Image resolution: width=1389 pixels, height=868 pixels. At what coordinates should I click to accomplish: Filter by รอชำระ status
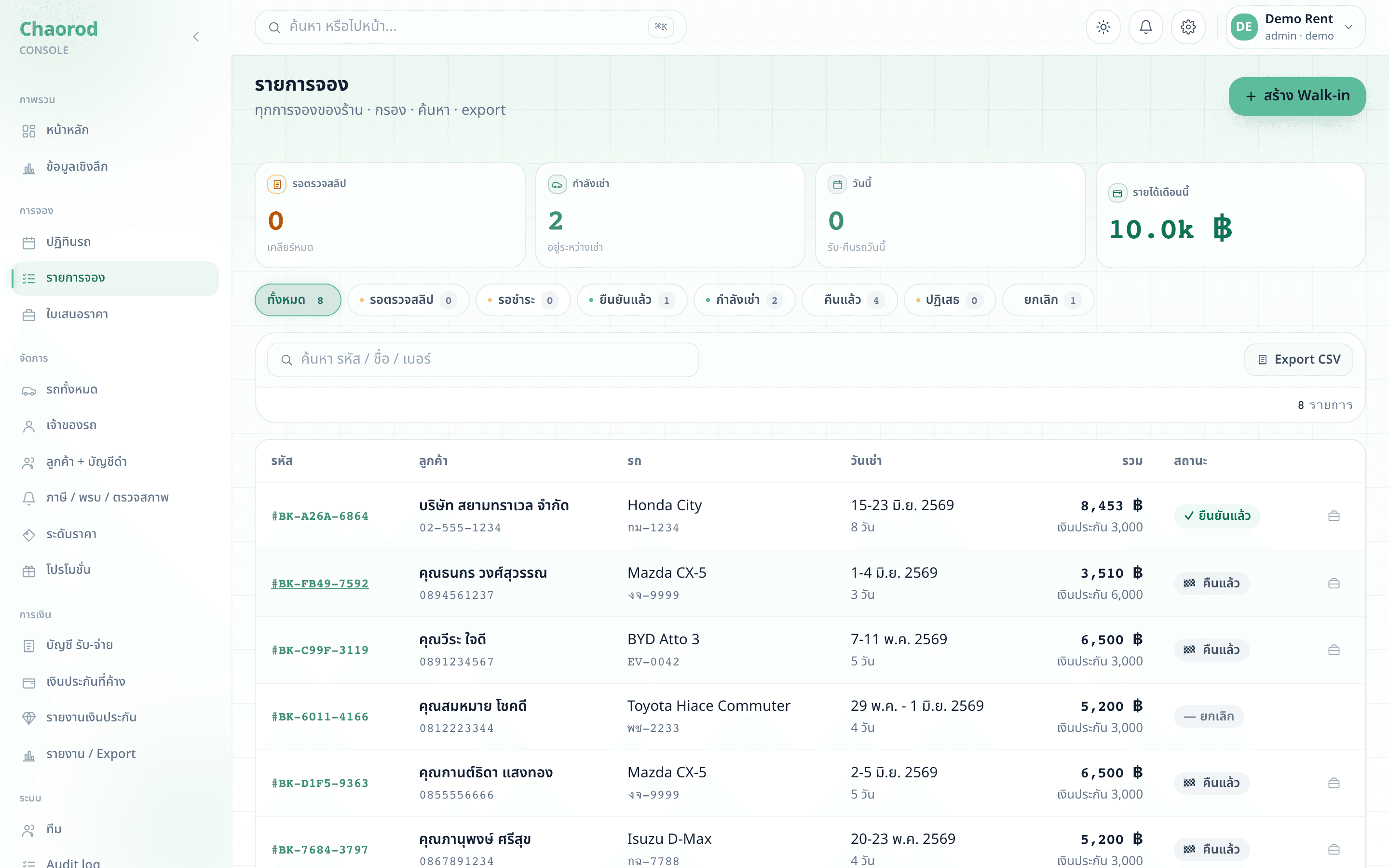523,299
